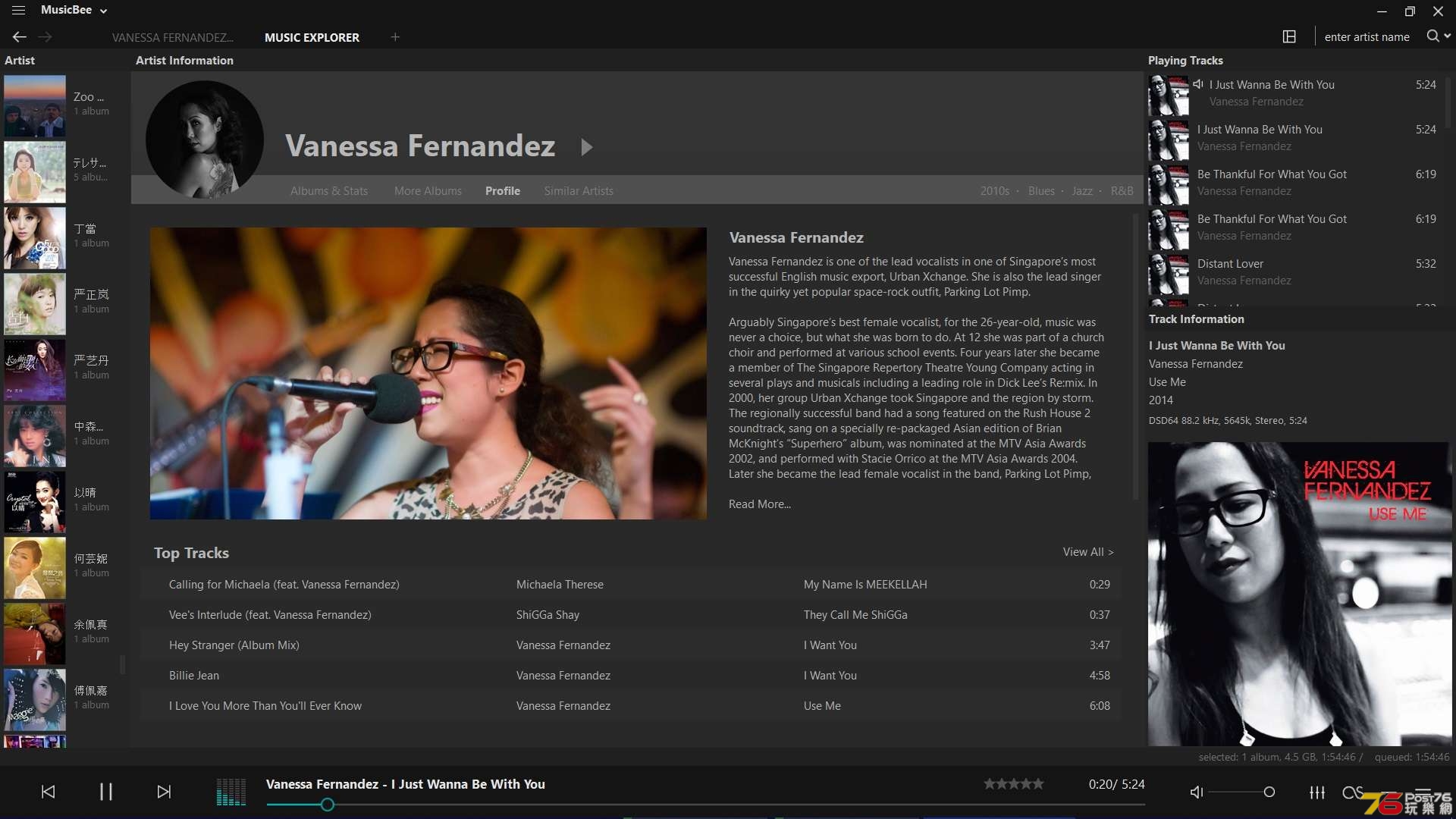This screenshot has width=1456, height=819.
Task: Select artist 严正岚 in the list
Action: tap(65, 303)
